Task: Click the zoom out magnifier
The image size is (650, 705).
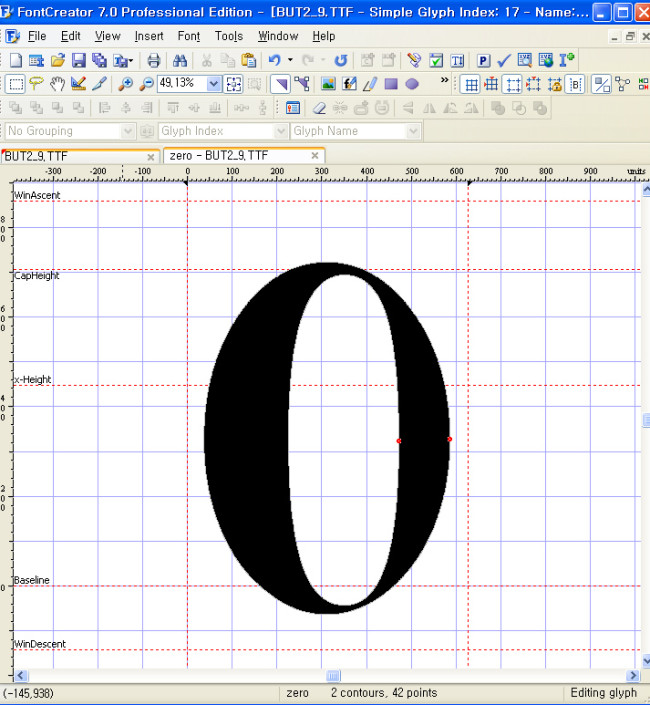Action: [146, 84]
